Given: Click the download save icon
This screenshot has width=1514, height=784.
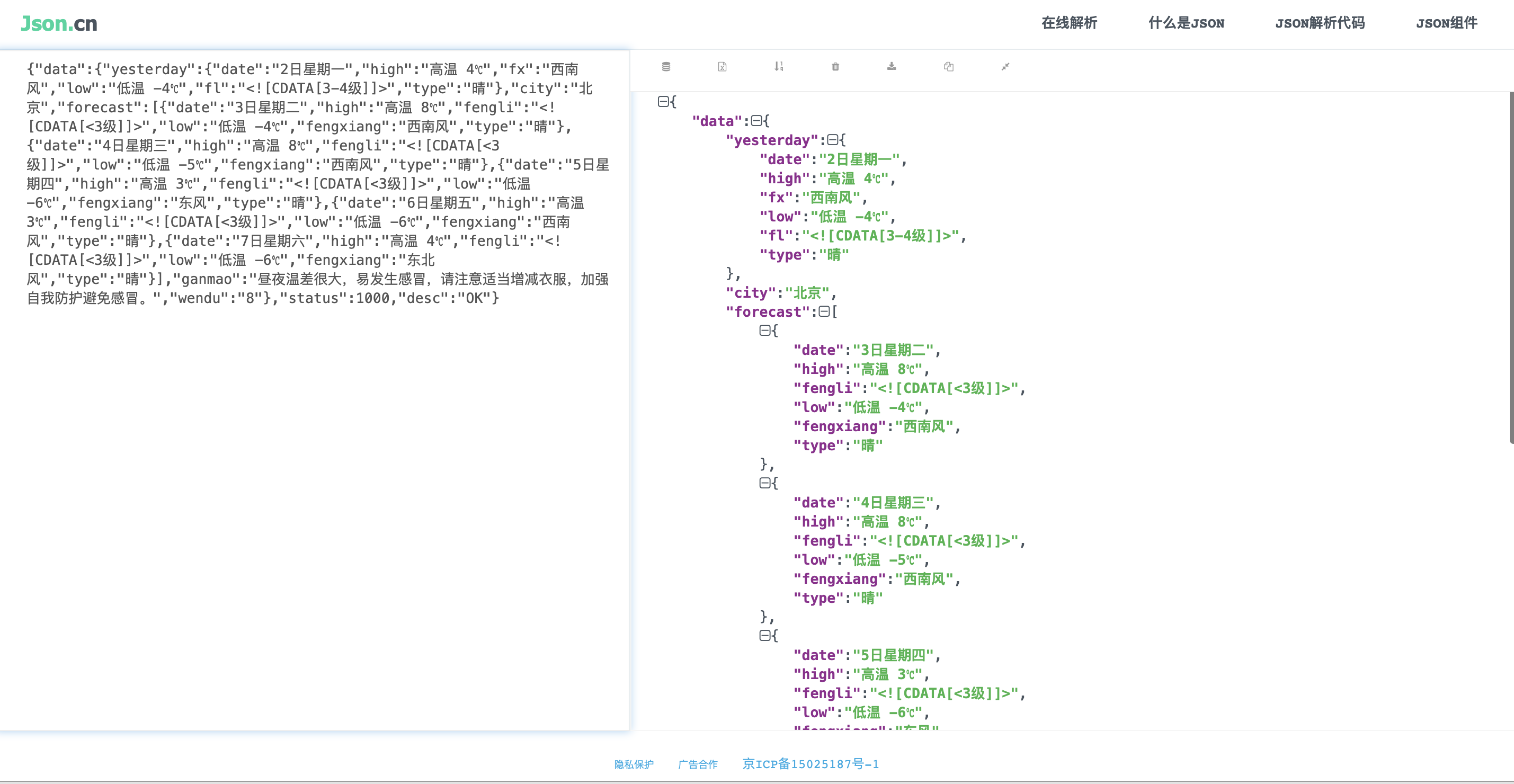Looking at the screenshot, I should pyautogui.click(x=892, y=66).
